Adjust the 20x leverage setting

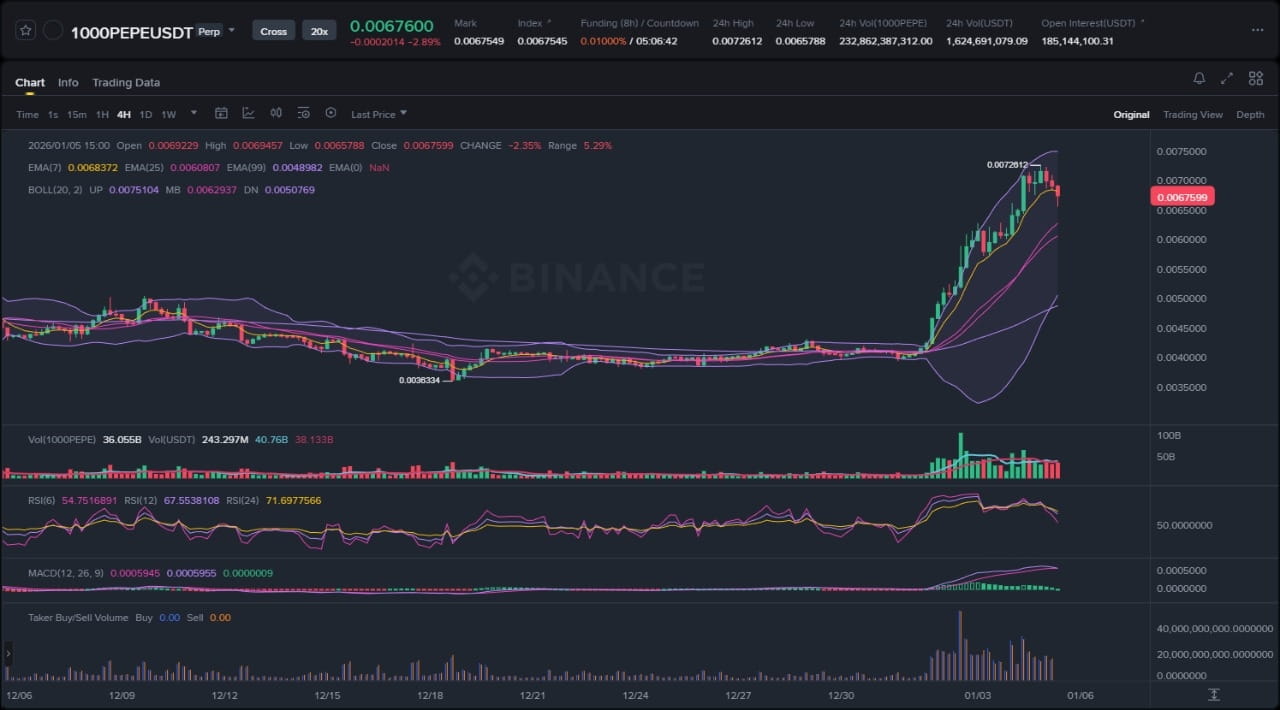tap(319, 31)
